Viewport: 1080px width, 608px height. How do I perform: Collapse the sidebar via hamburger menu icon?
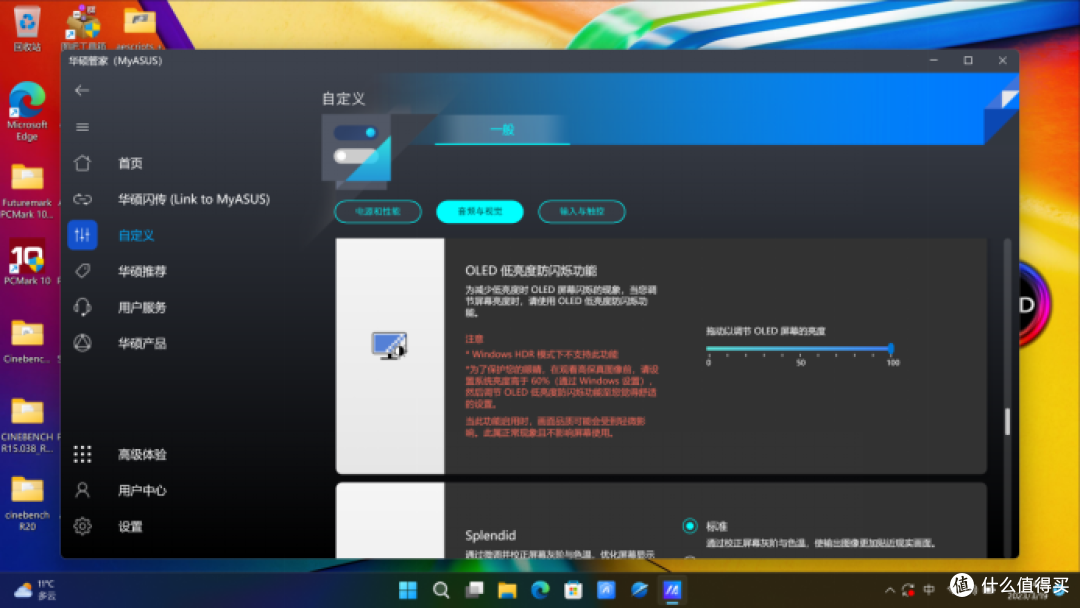coord(82,127)
